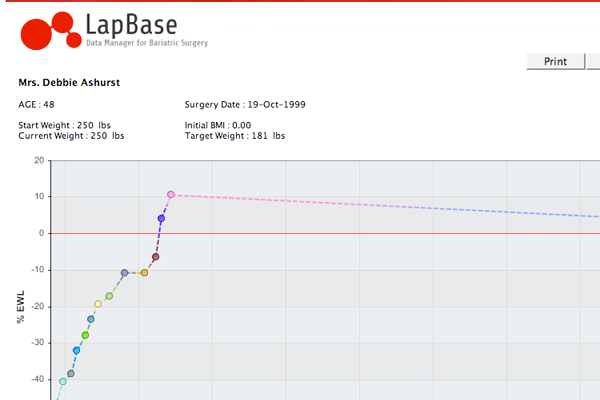The image size is (600, 400).
Task: Click the orange data point on the curve
Action: point(144,273)
